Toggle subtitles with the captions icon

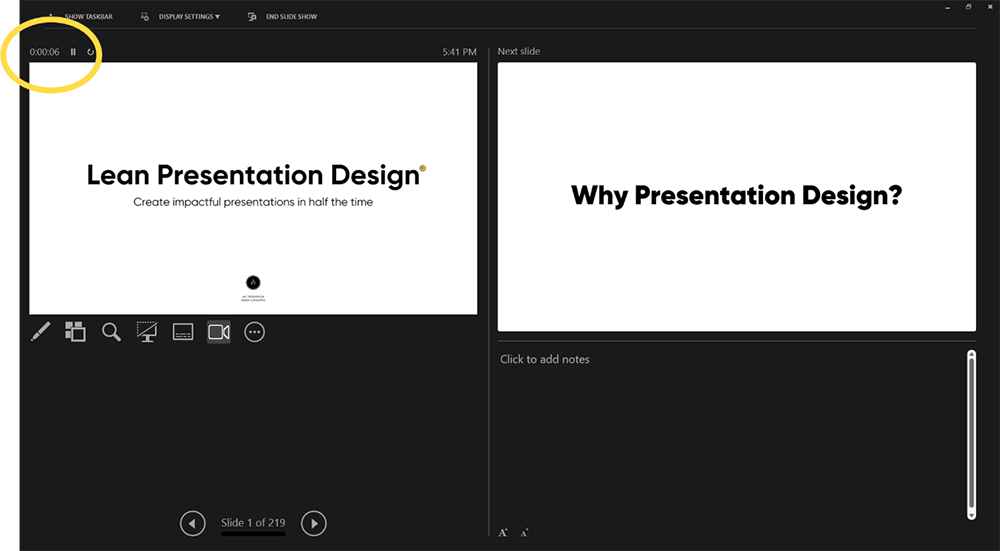tap(183, 332)
